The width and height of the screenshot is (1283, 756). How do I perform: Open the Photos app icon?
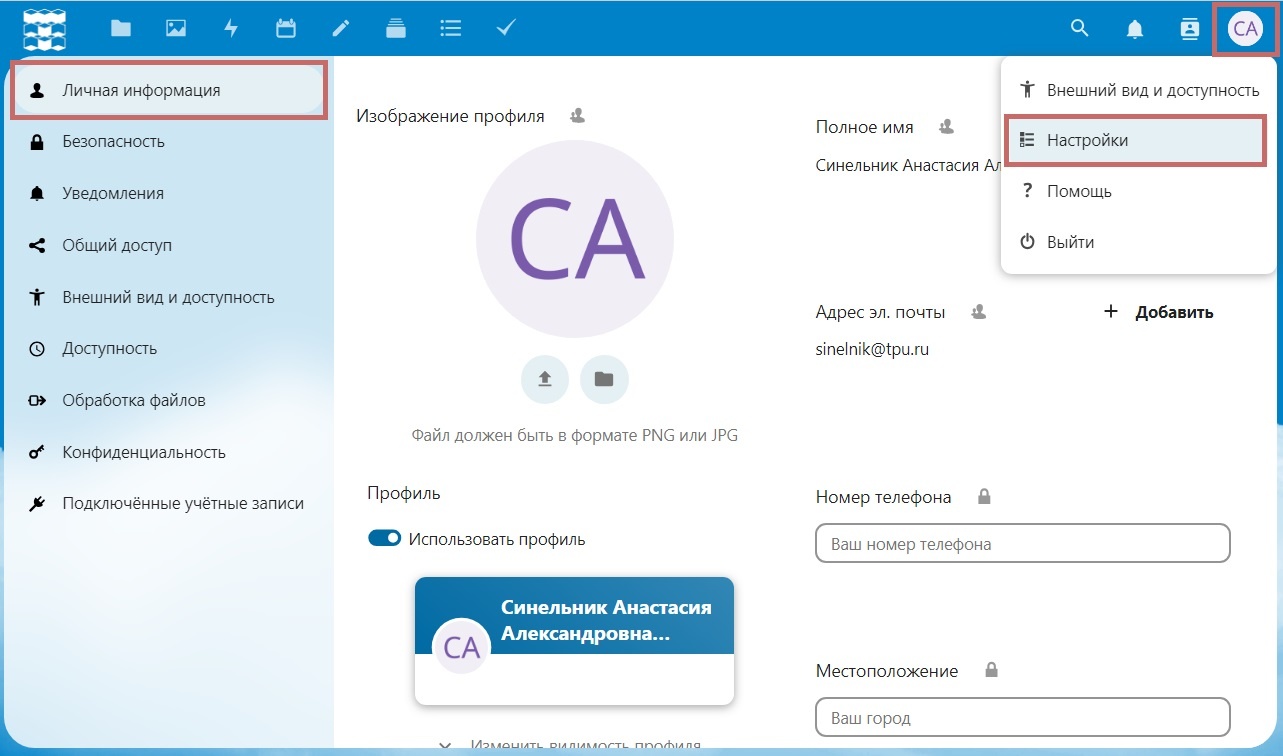click(176, 28)
